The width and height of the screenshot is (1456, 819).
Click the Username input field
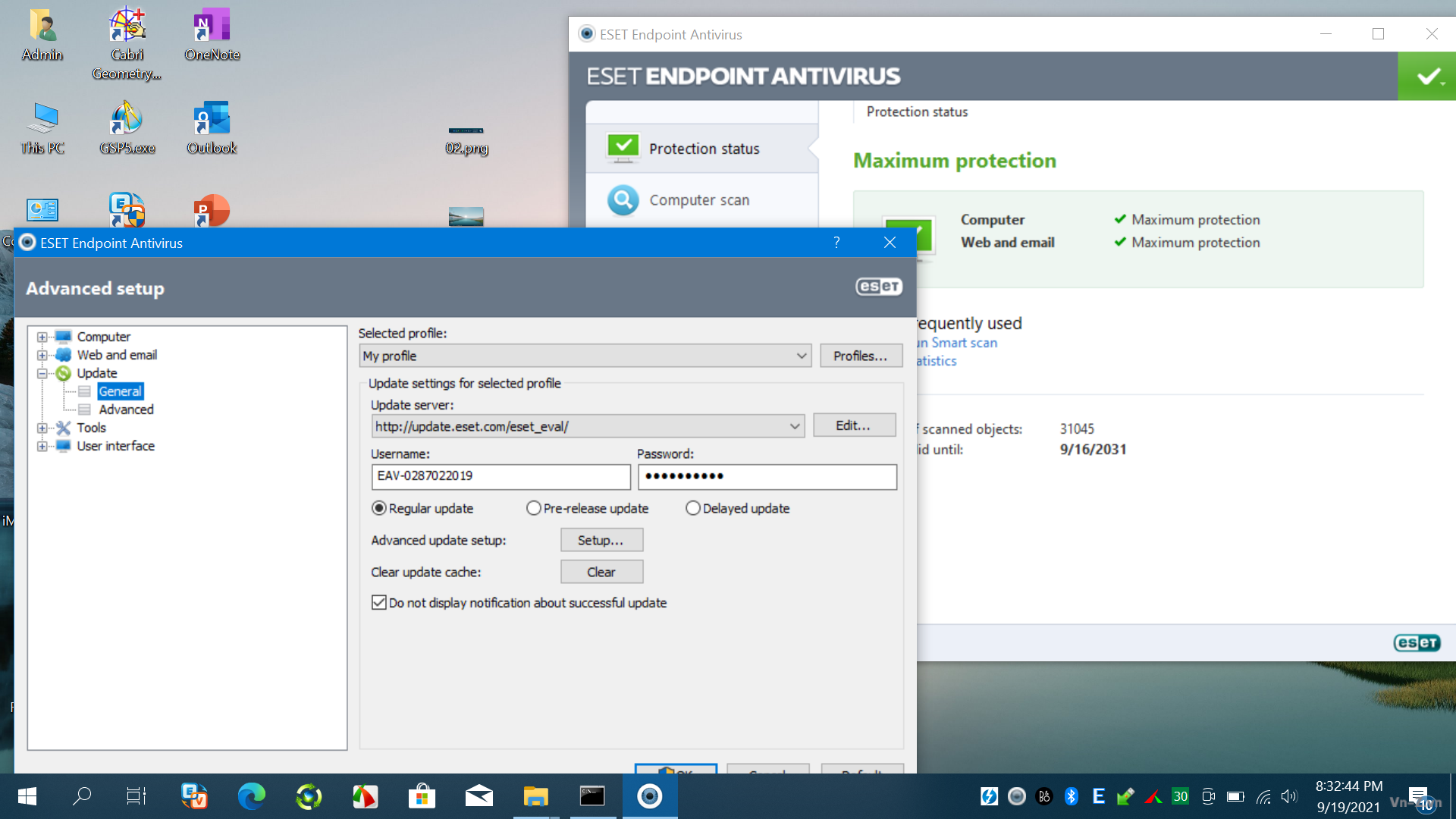coord(500,476)
